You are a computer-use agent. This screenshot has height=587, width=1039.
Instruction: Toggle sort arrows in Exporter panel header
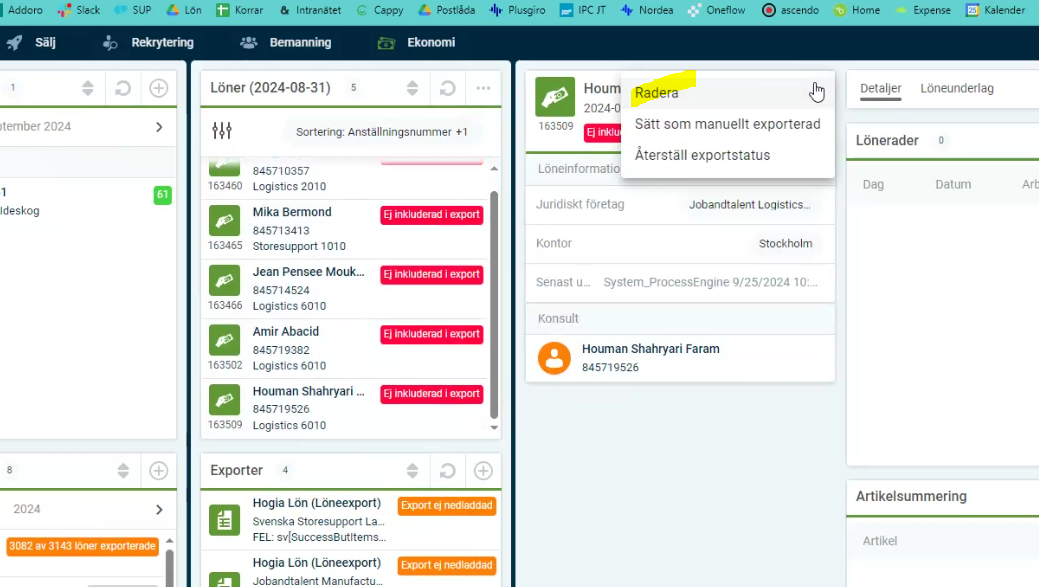[x=412, y=470]
